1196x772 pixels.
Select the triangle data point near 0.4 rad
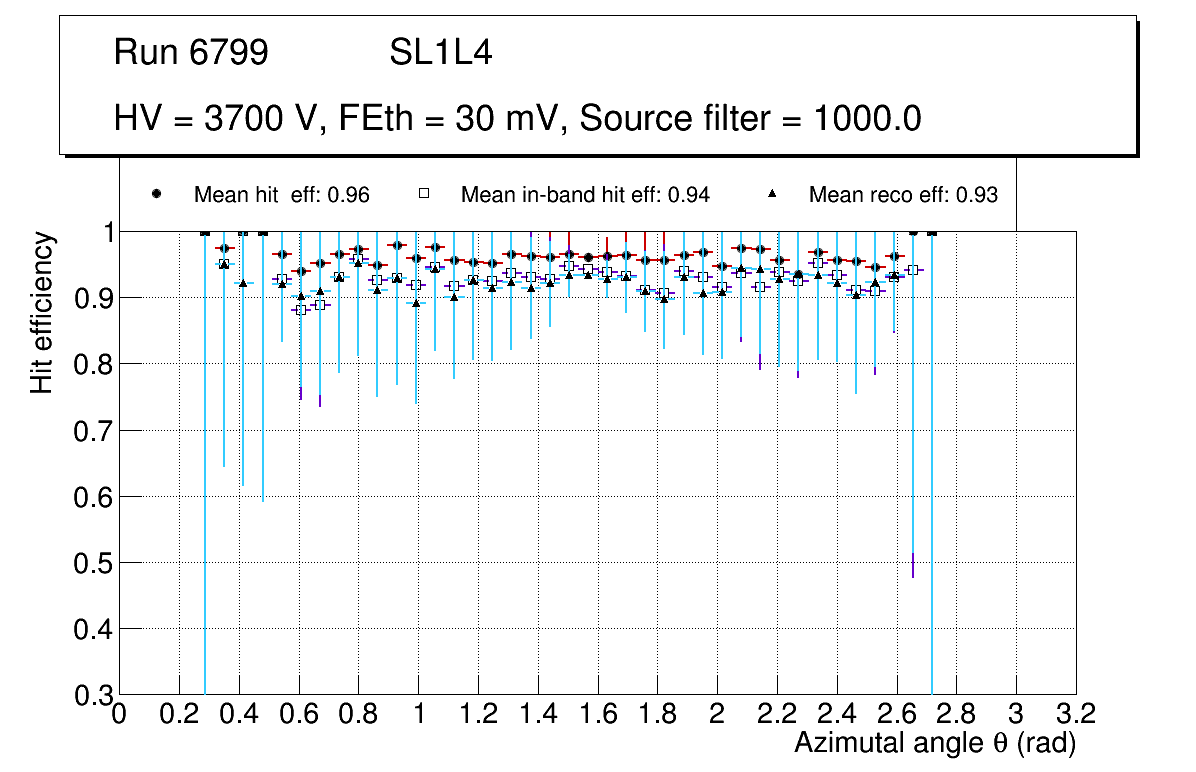click(x=243, y=283)
